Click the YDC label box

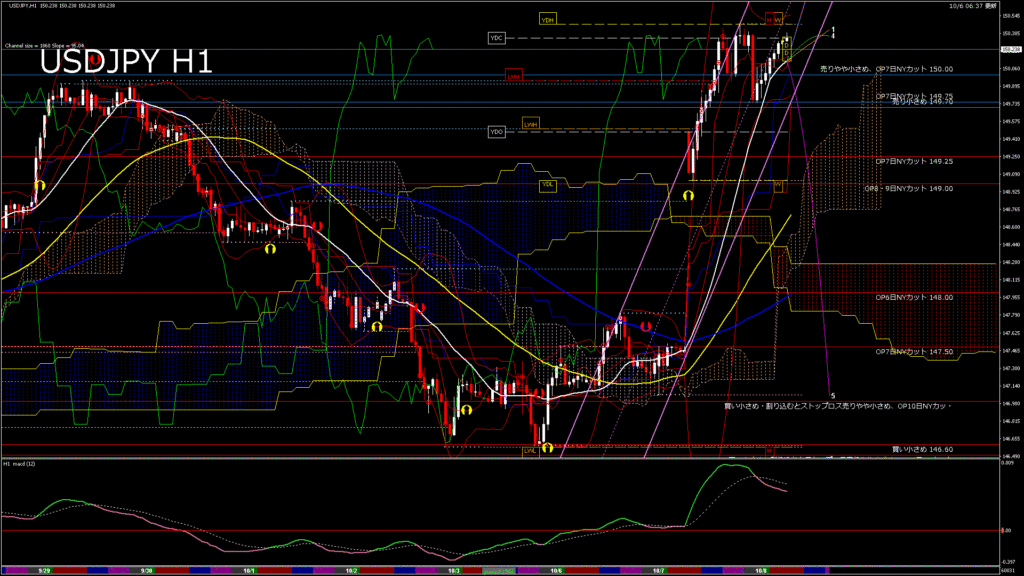[497, 38]
